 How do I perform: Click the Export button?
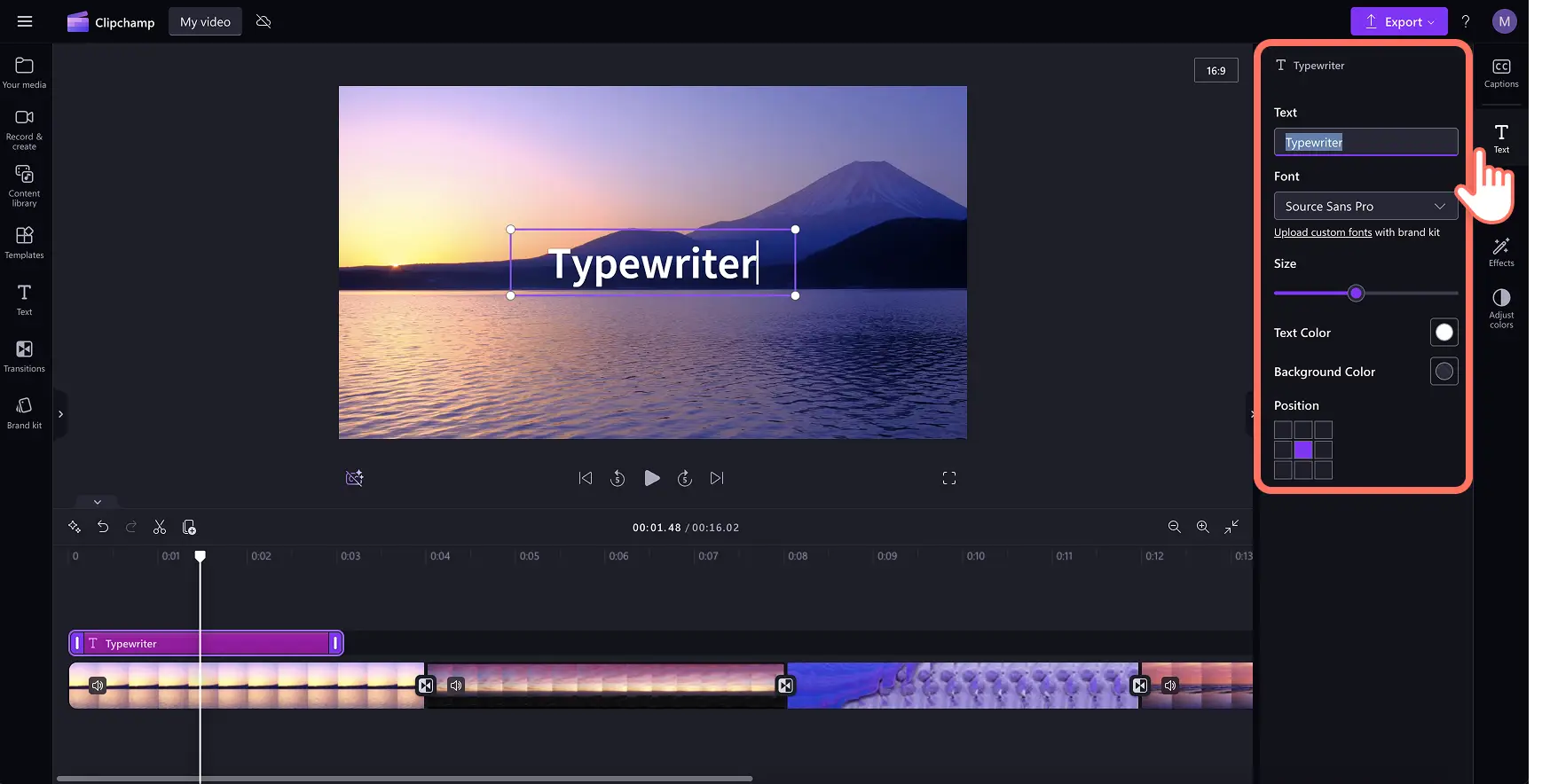(x=1398, y=22)
